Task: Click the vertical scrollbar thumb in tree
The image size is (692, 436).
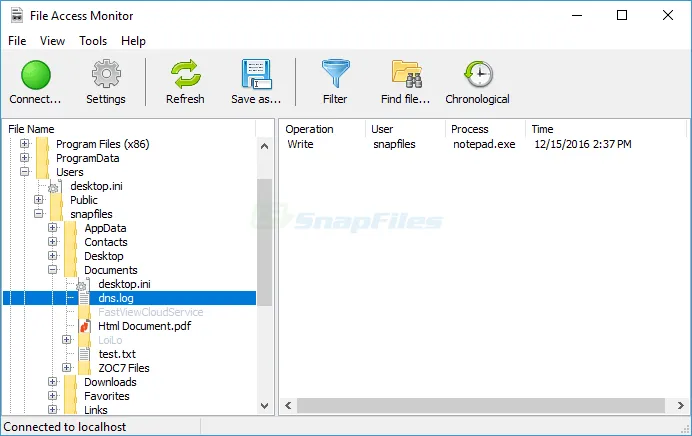Action: (264, 242)
